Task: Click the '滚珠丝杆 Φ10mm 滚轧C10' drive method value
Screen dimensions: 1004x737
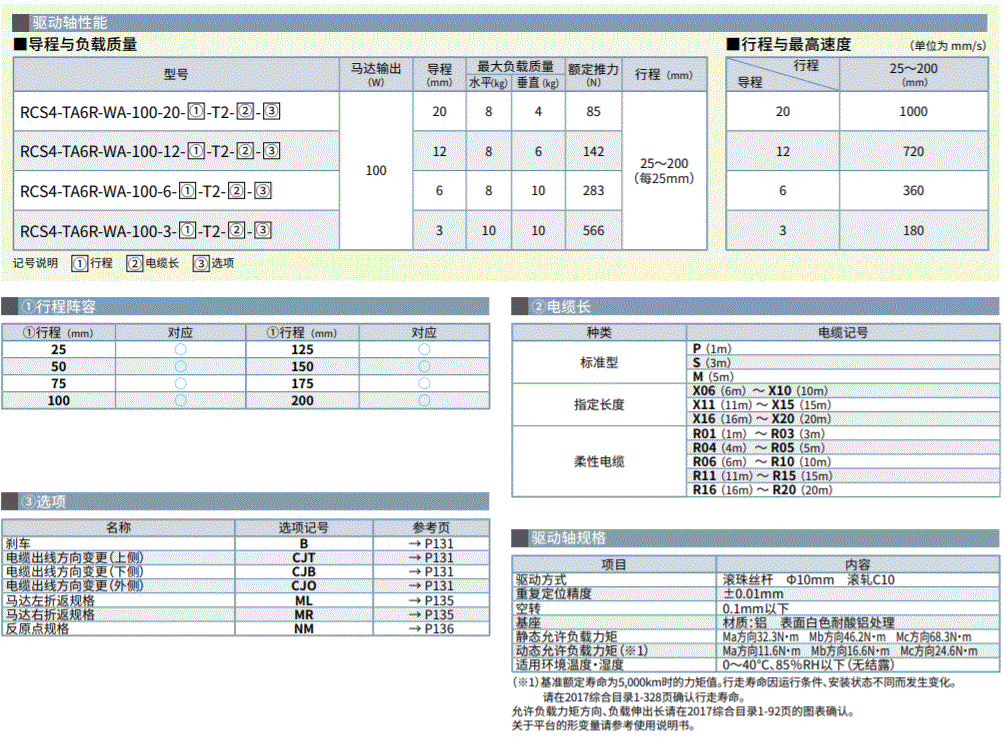Action: tap(808, 579)
